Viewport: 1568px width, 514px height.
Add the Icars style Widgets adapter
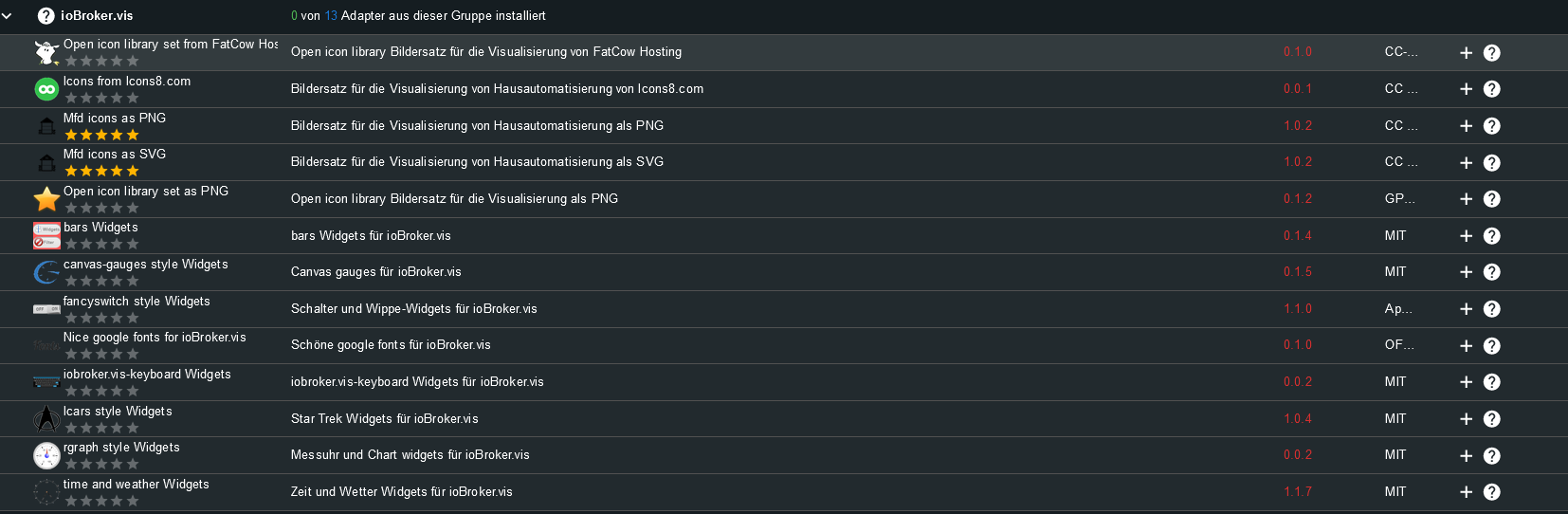tap(1466, 419)
